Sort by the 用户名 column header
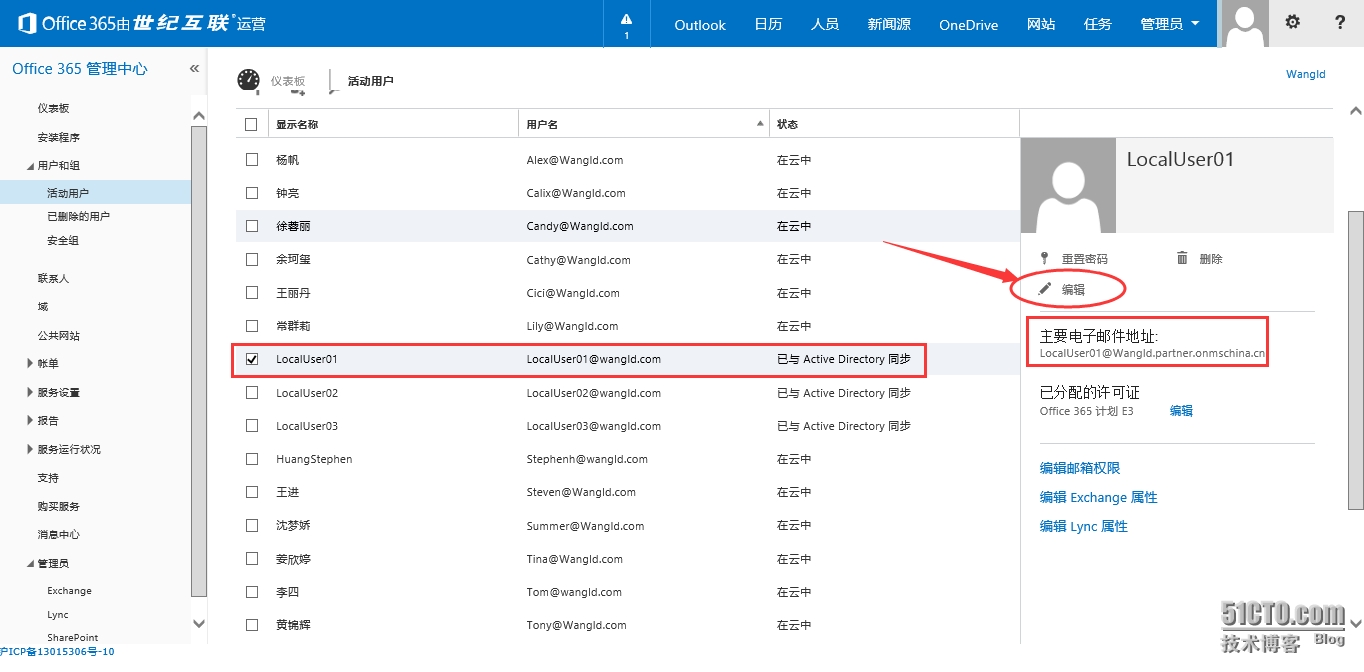This screenshot has height=672, width=1364. (x=542, y=124)
